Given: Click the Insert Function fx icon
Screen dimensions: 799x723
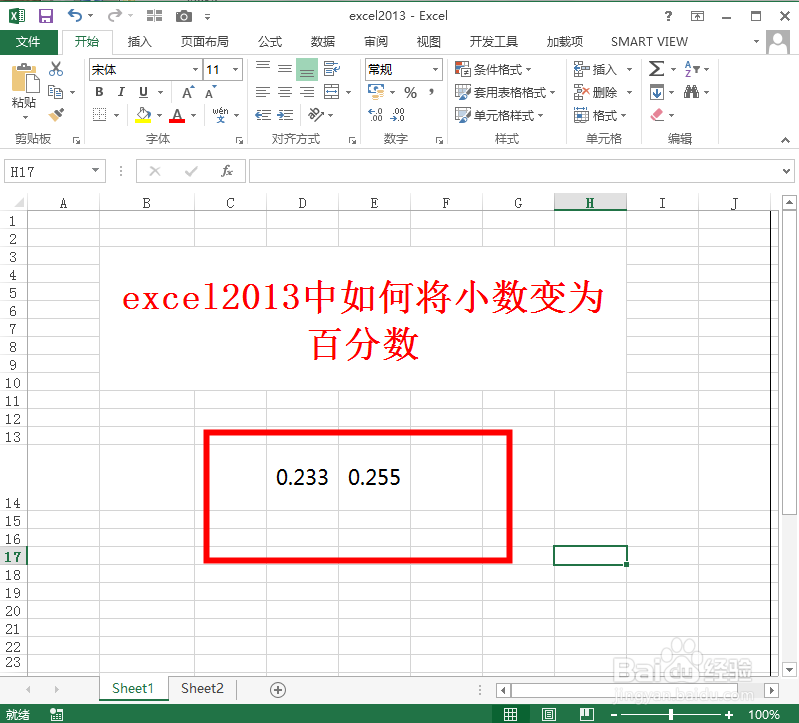Looking at the screenshot, I should [227, 171].
